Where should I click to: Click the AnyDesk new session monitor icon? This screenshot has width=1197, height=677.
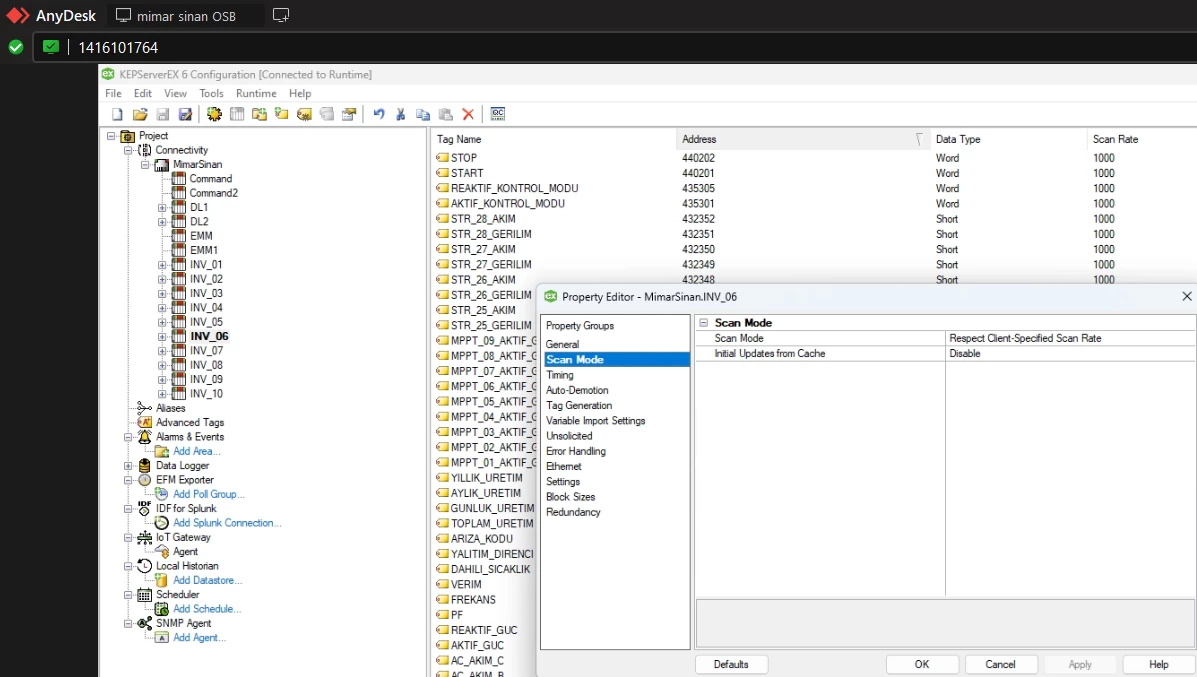coord(281,15)
